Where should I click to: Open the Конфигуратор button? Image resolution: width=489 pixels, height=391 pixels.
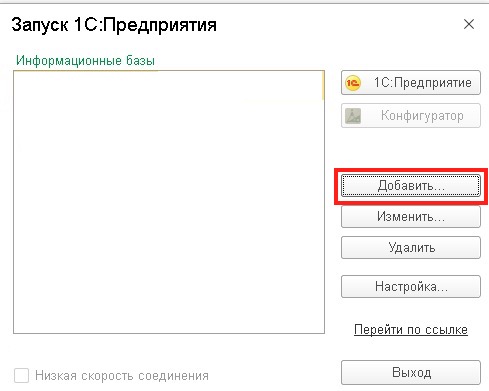411,116
